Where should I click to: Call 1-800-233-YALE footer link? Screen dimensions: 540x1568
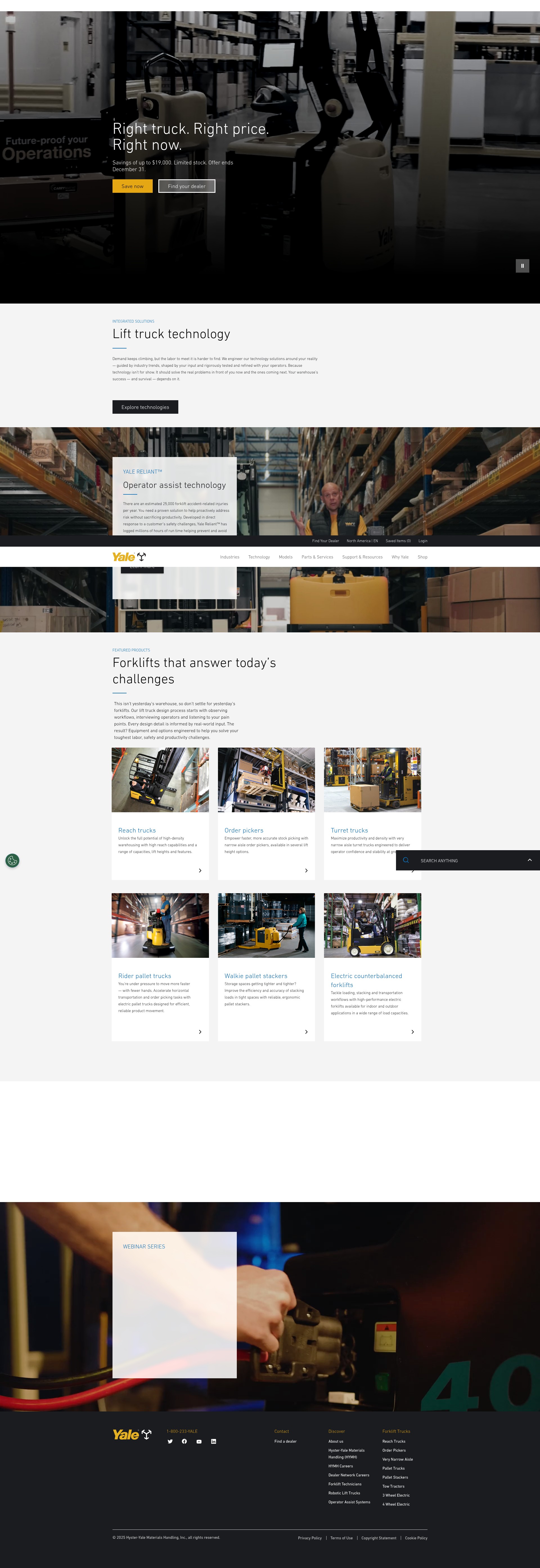182,1431
